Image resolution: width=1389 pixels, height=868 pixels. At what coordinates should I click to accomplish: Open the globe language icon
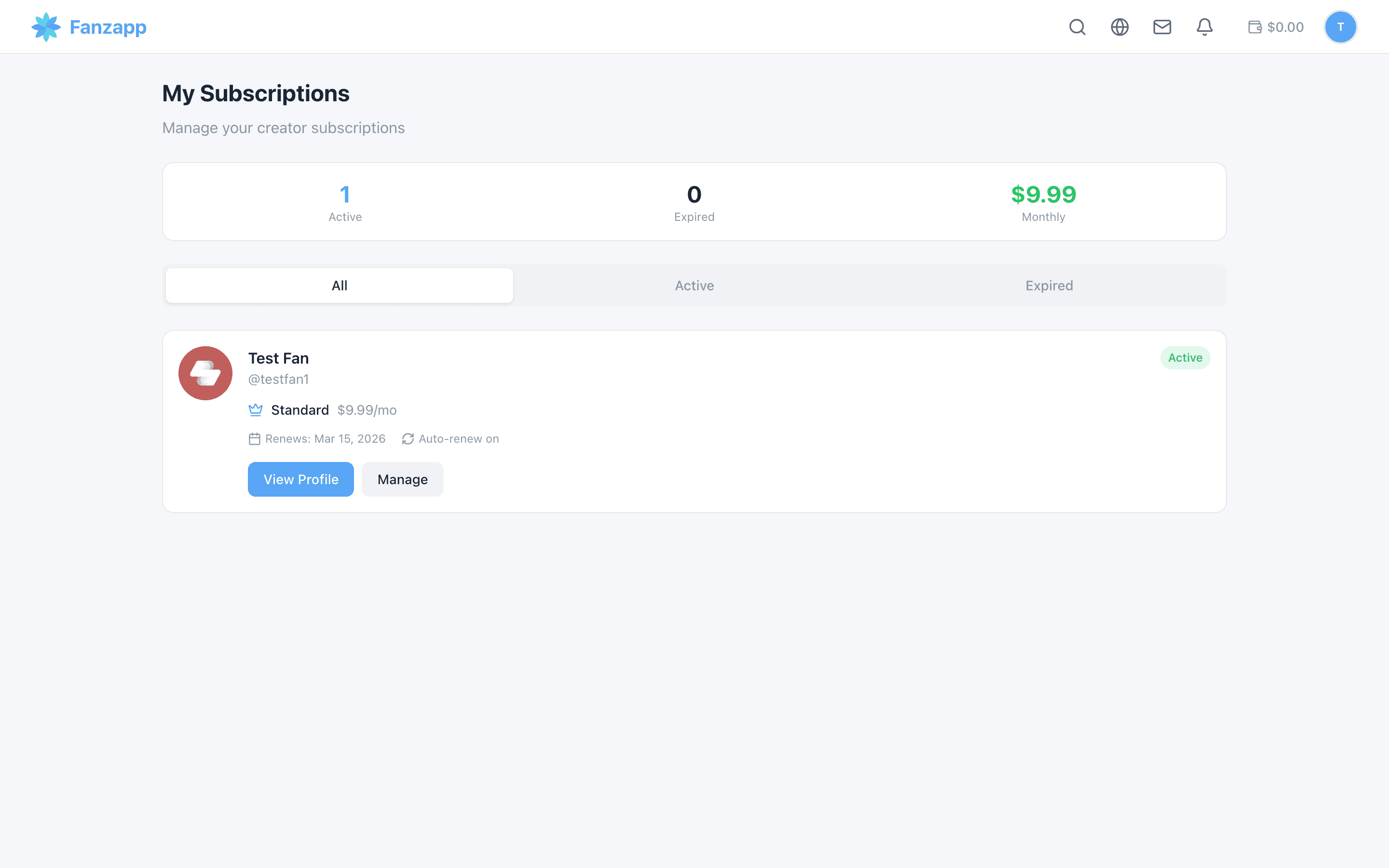click(1120, 27)
